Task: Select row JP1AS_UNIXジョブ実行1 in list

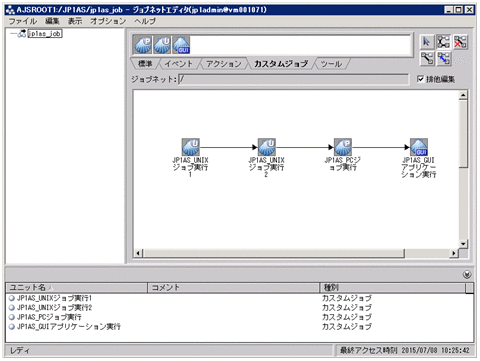Action: click(239, 298)
